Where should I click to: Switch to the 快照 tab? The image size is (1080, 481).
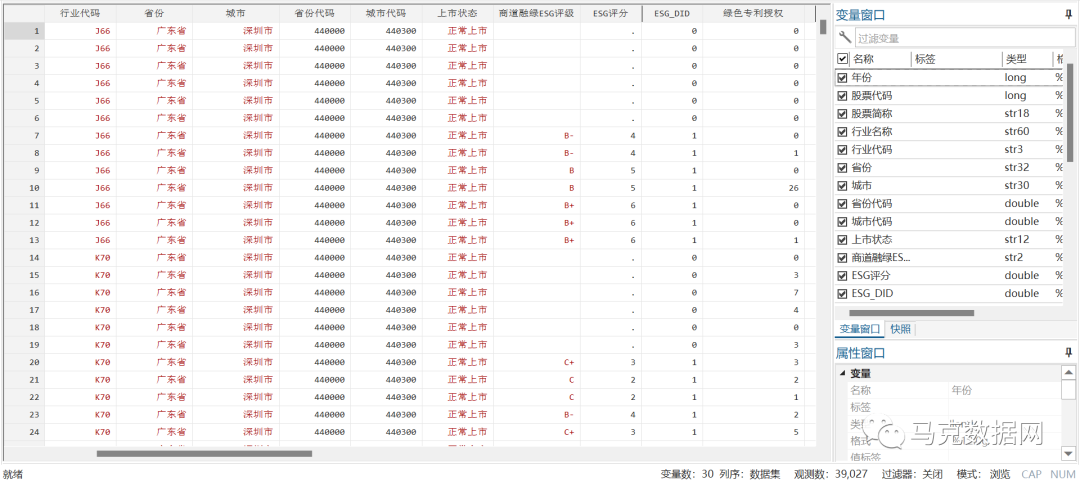click(x=900, y=329)
